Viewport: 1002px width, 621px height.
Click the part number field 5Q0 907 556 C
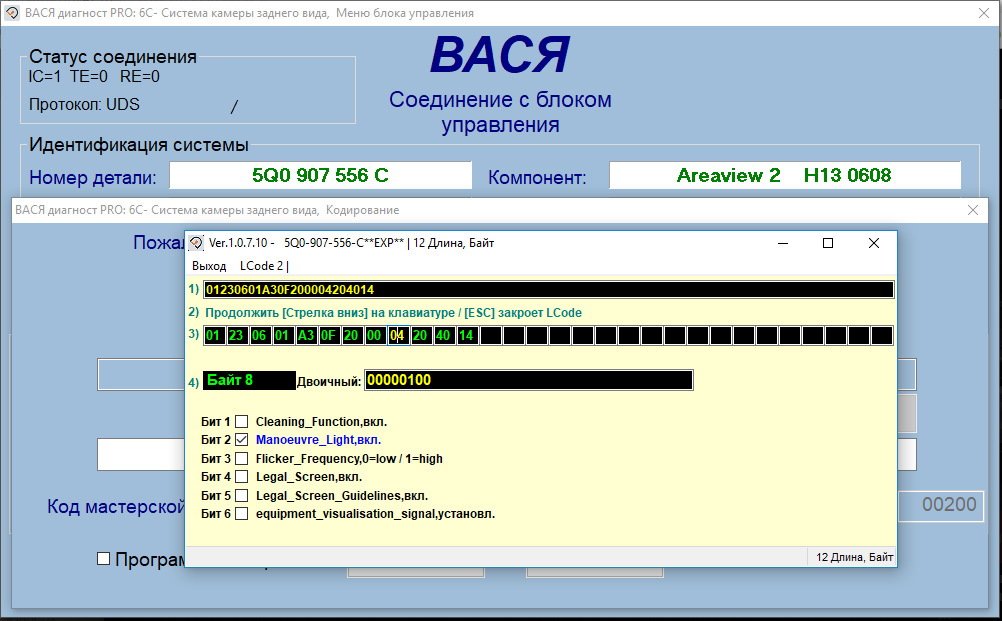pos(320,175)
